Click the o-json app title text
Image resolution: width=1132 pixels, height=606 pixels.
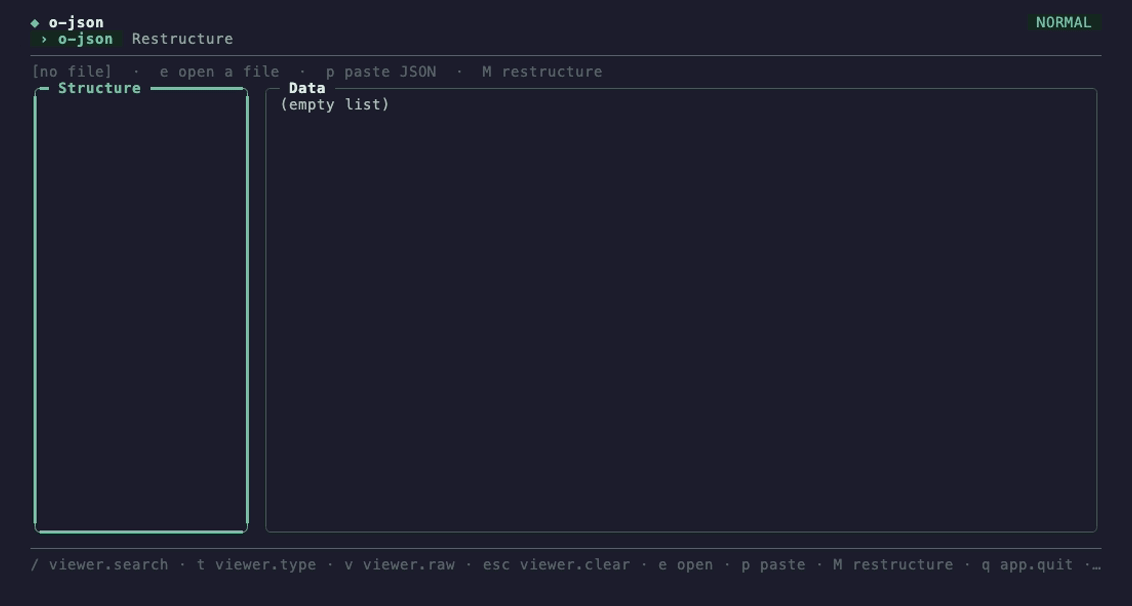[76, 22]
